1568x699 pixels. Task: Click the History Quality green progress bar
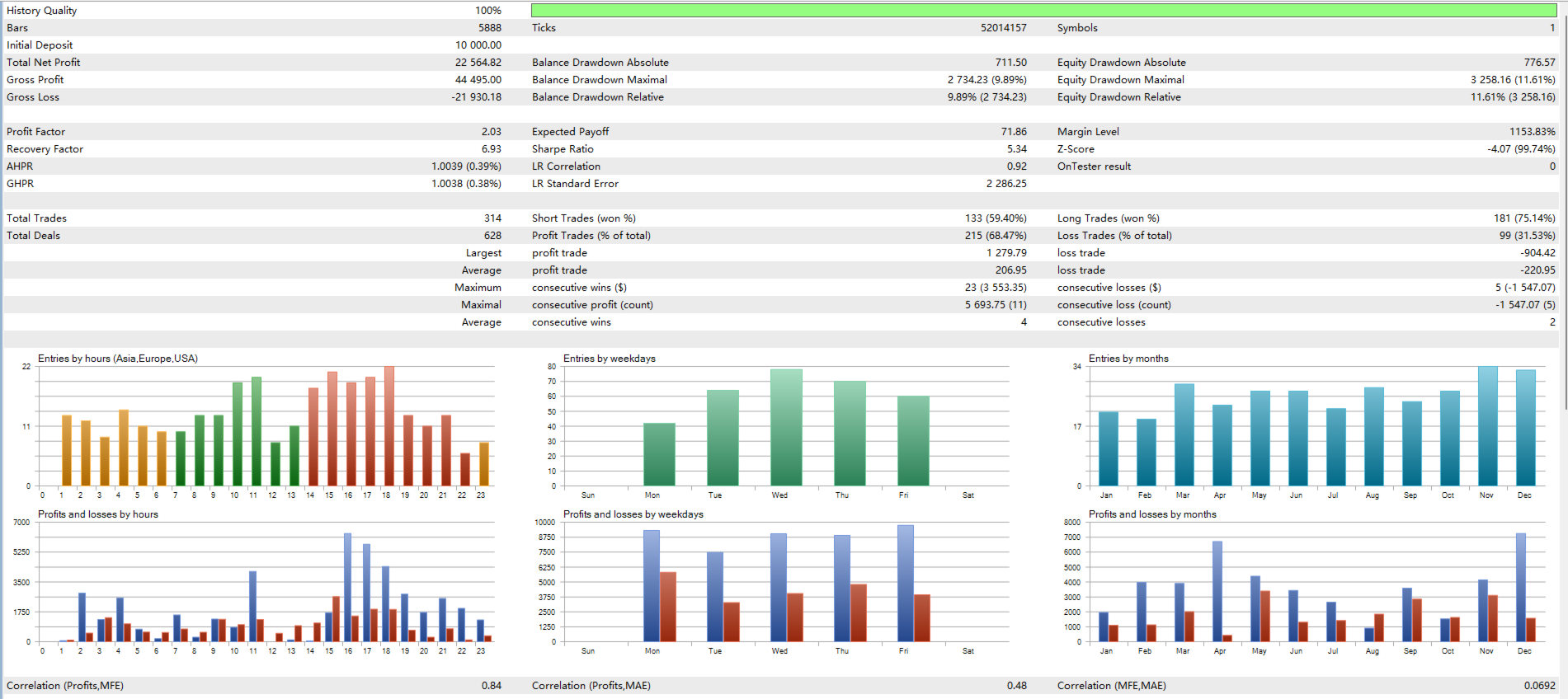click(x=1043, y=11)
